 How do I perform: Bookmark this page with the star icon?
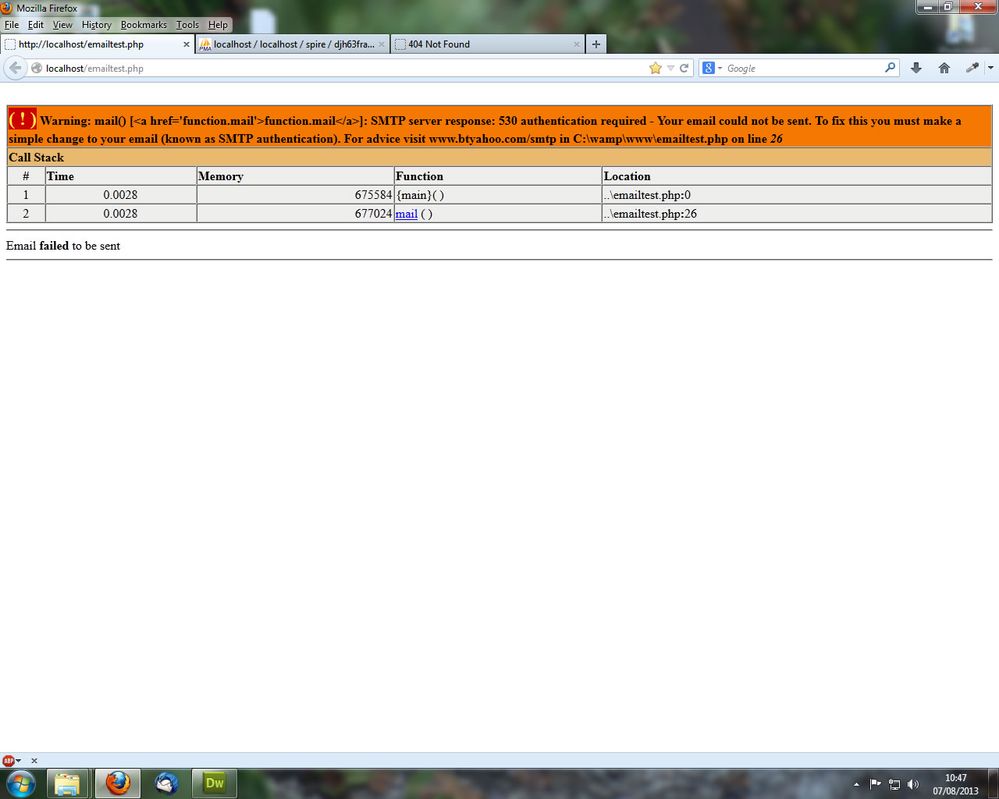[655, 68]
